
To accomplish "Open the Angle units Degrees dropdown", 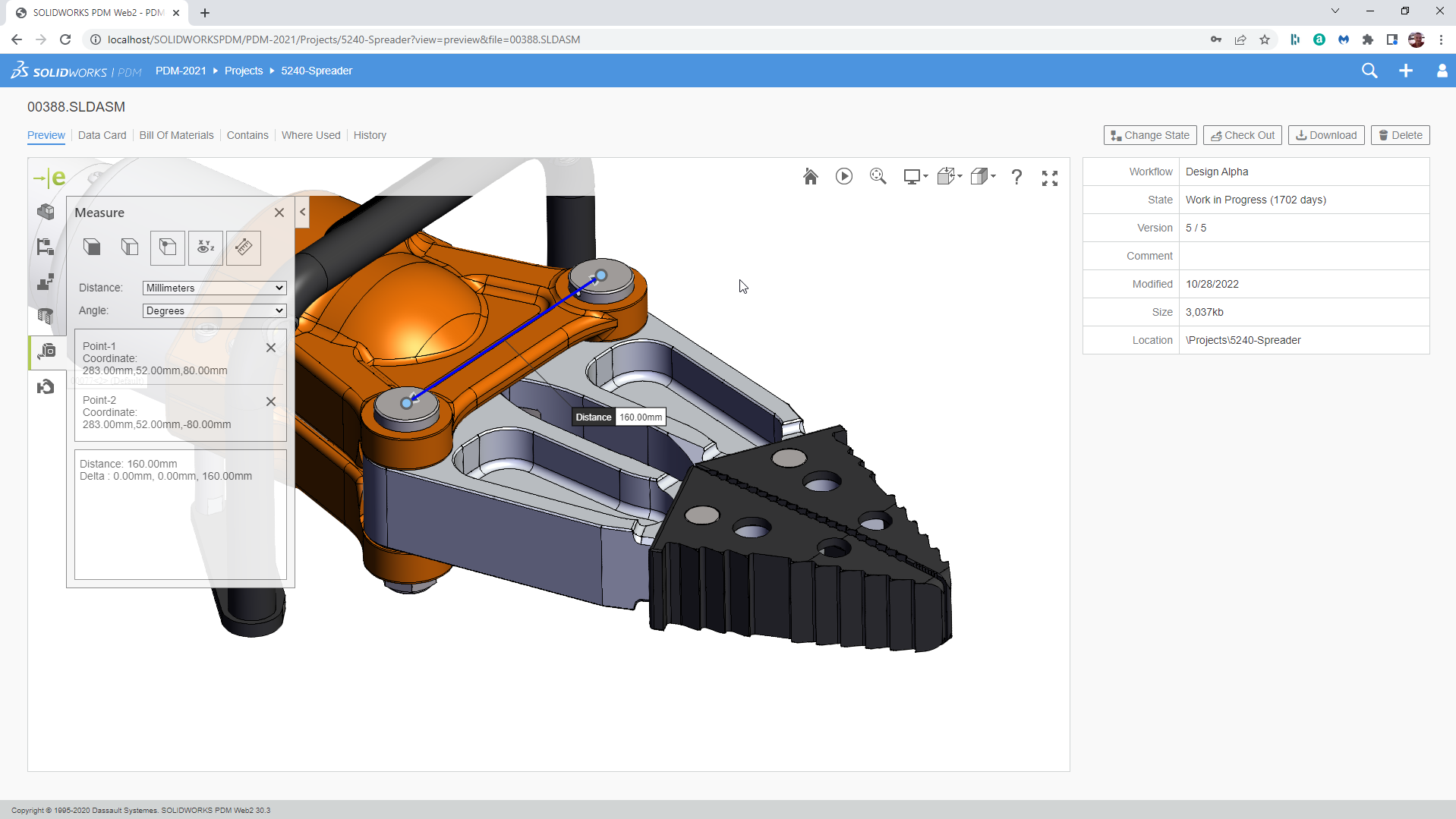I will point(214,310).
